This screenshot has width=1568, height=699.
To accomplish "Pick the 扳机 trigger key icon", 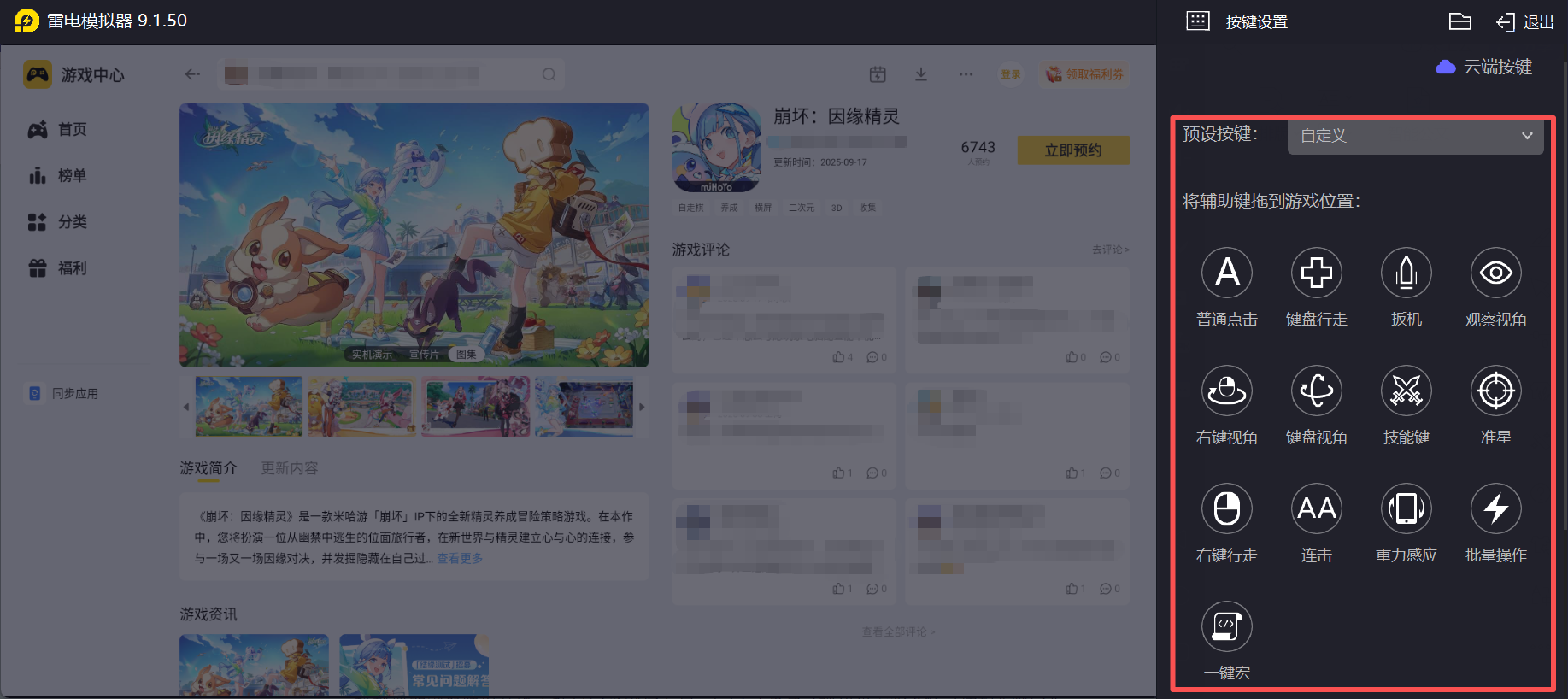I will [x=1407, y=273].
